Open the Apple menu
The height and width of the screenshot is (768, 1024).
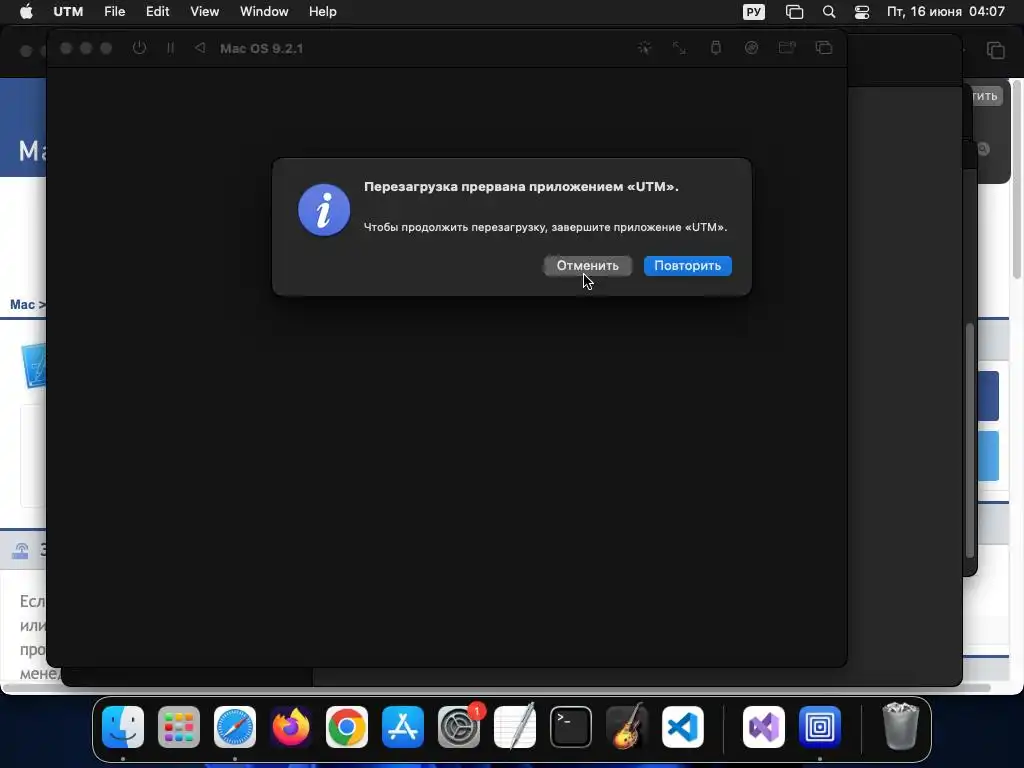[26, 12]
